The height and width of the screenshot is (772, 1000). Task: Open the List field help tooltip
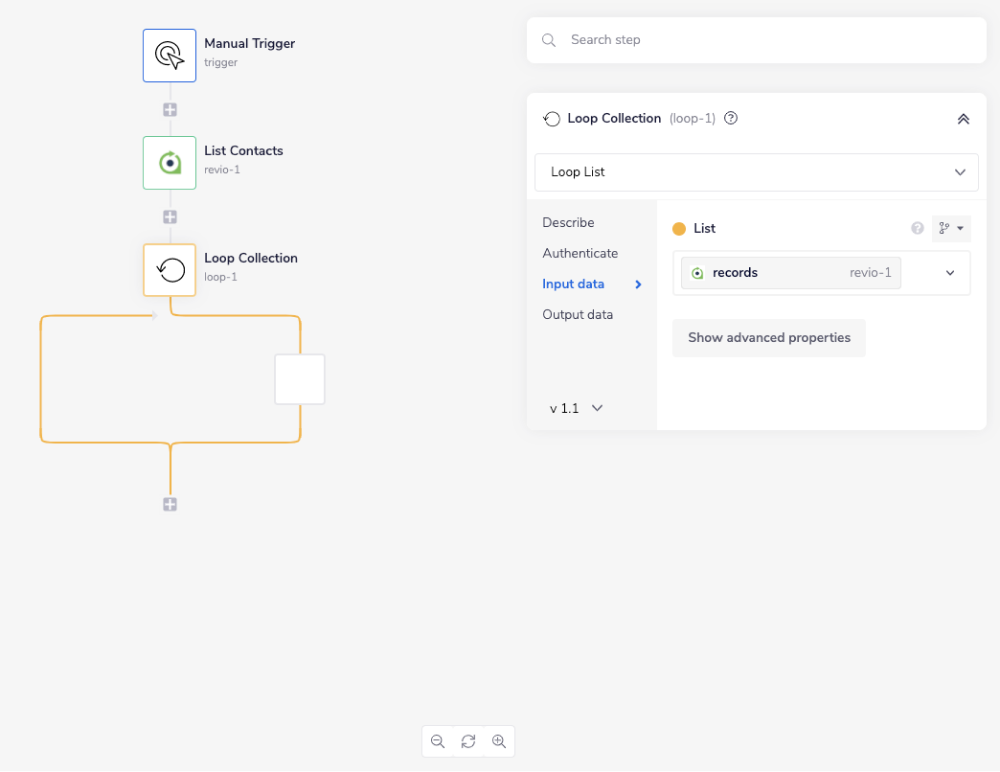coord(917,229)
